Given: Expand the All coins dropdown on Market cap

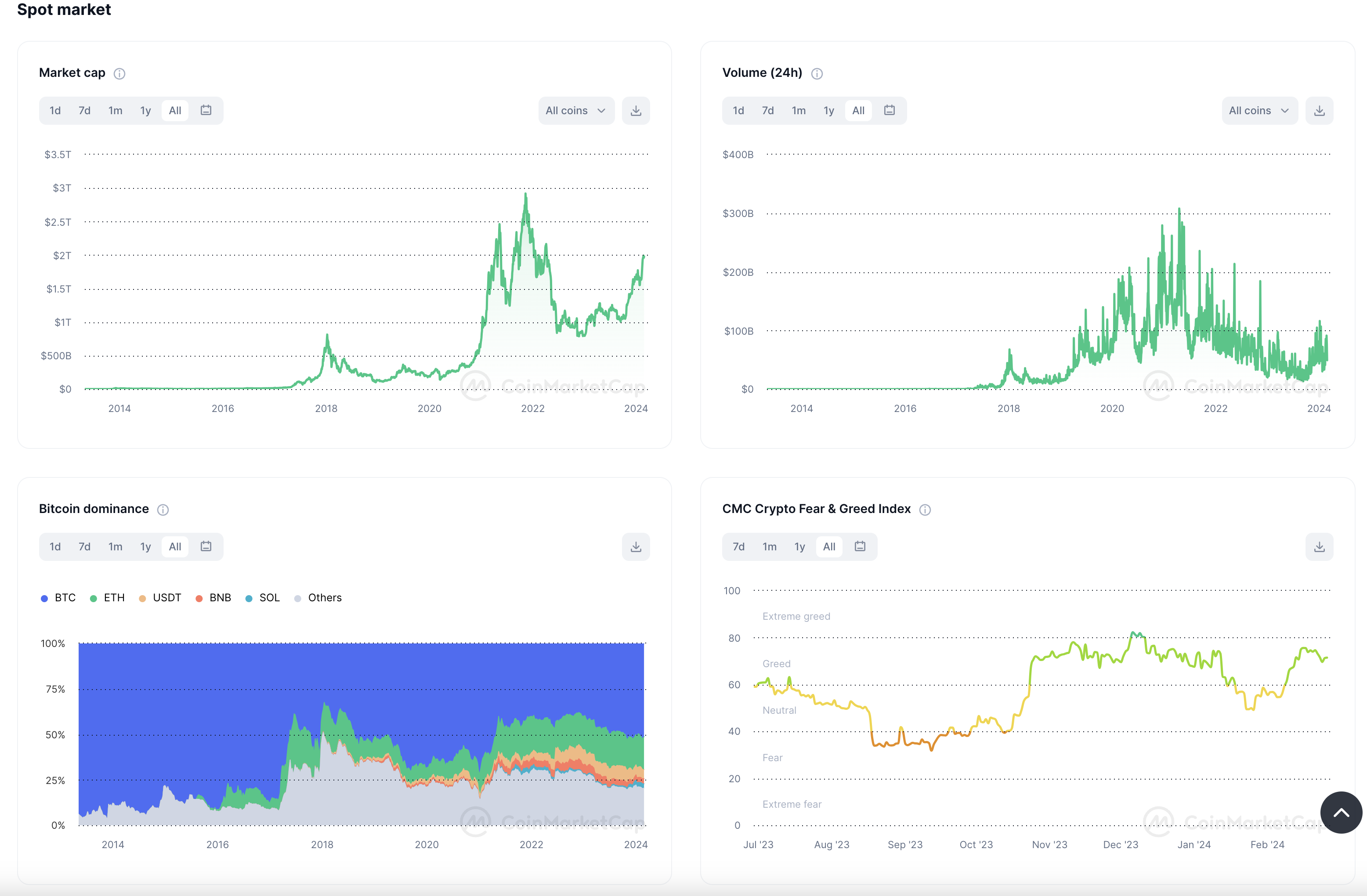Looking at the screenshot, I should tap(576, 111).
